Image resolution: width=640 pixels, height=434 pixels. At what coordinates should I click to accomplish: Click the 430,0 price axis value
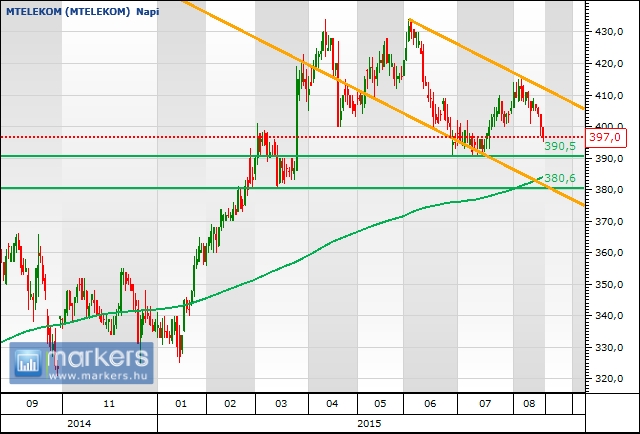(608, 32)
